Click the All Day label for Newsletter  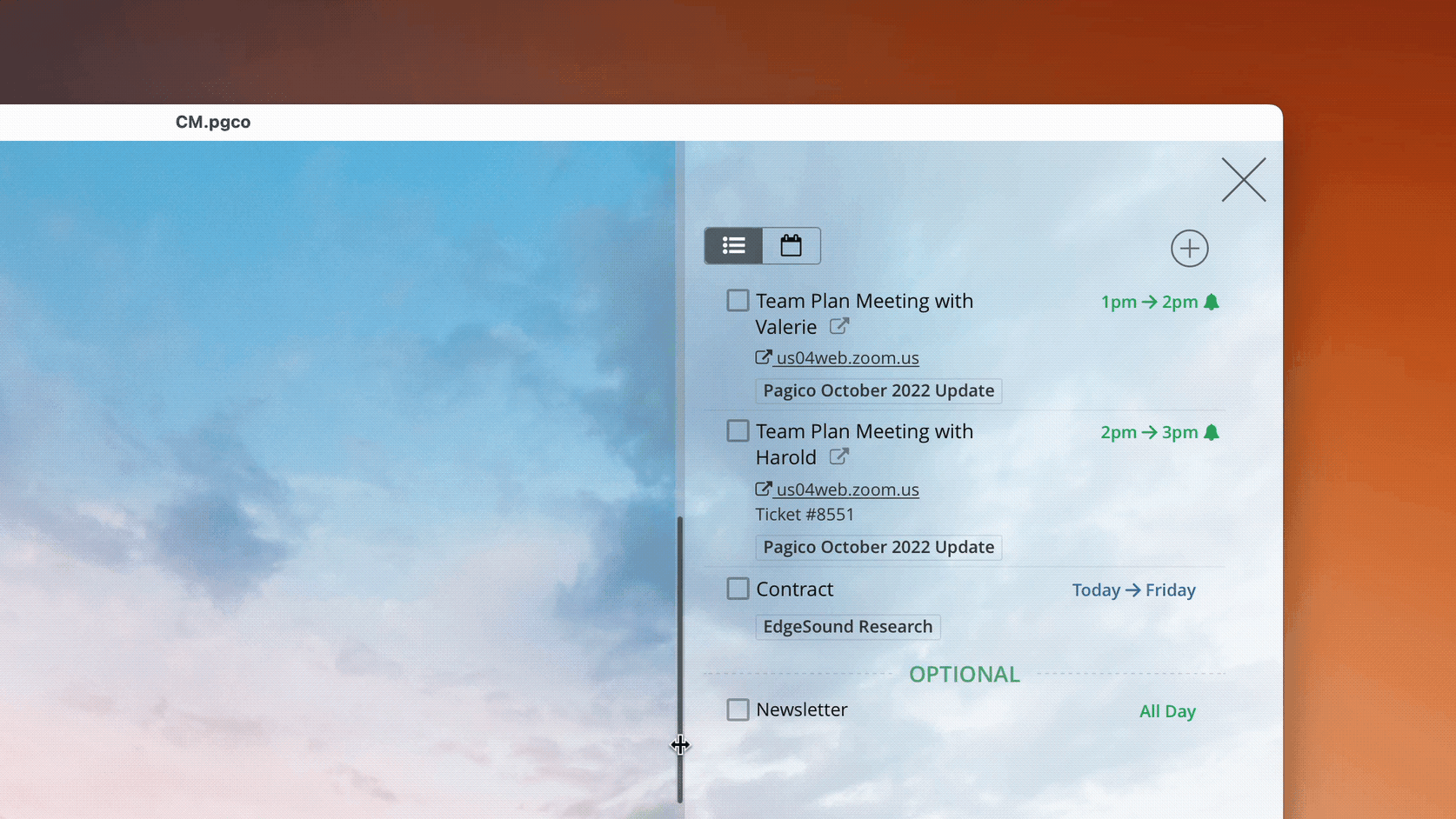coord(1167,711)
